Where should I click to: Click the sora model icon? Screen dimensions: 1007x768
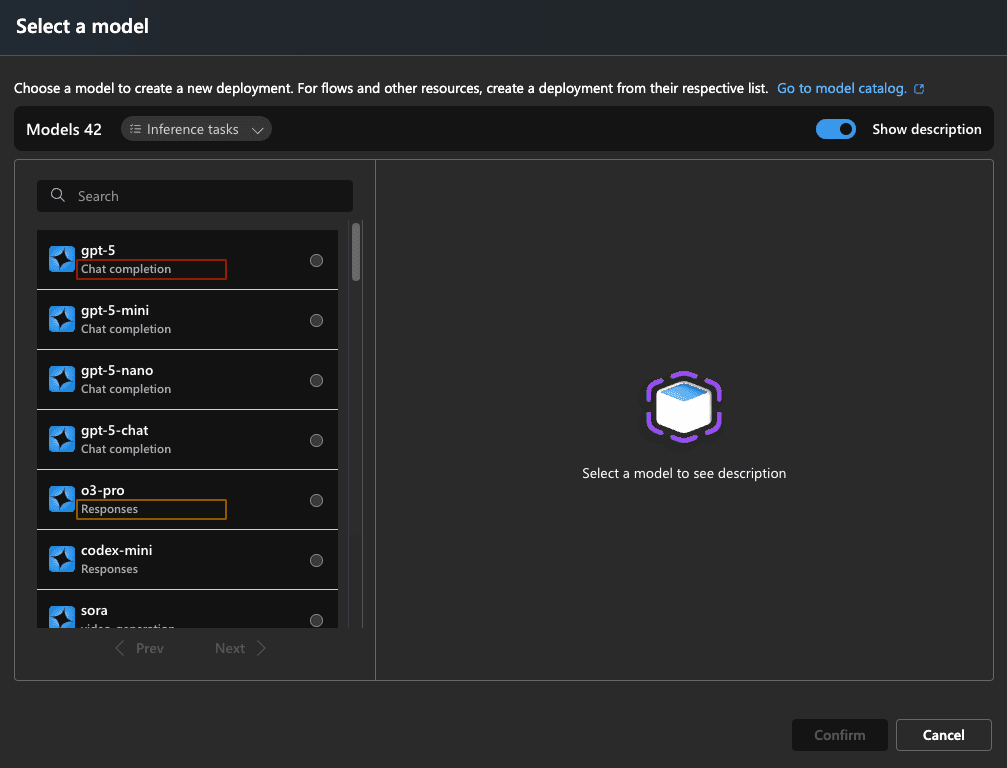(x=62, y=616)
